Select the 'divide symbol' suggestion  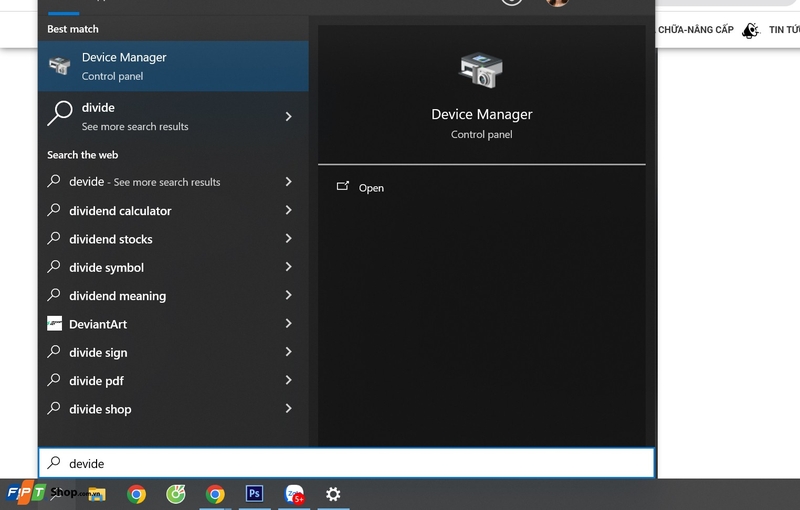173,267
